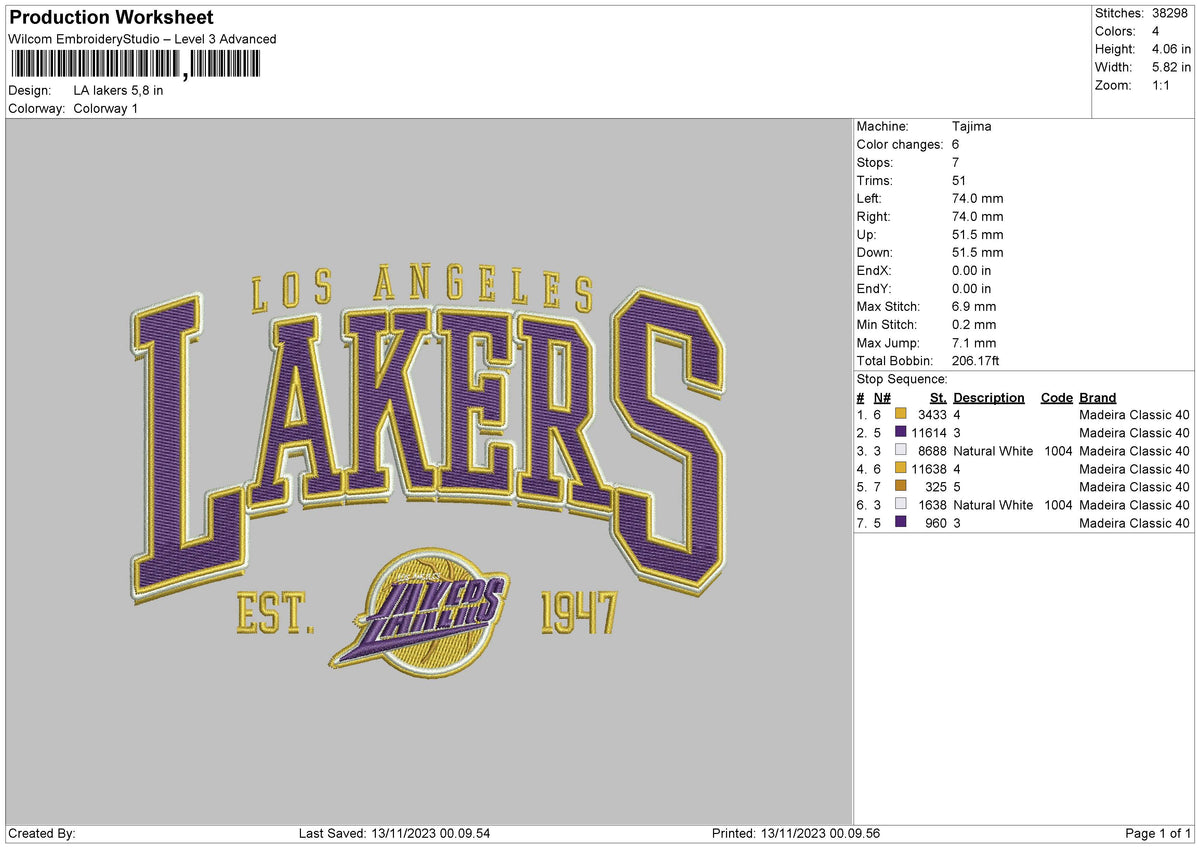Click the 'Last Saved' footer timestamp
The width and height of the screenshot is (1200, 848).
[x=395, y=834]
